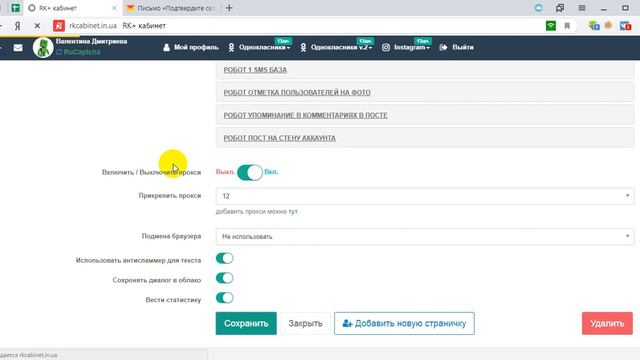Image resolution: width=640 pixels, height=360 pixels.
Task: Click the orange extension icon in toolbar
Action: pyautogui.click(x=608, y=25)
